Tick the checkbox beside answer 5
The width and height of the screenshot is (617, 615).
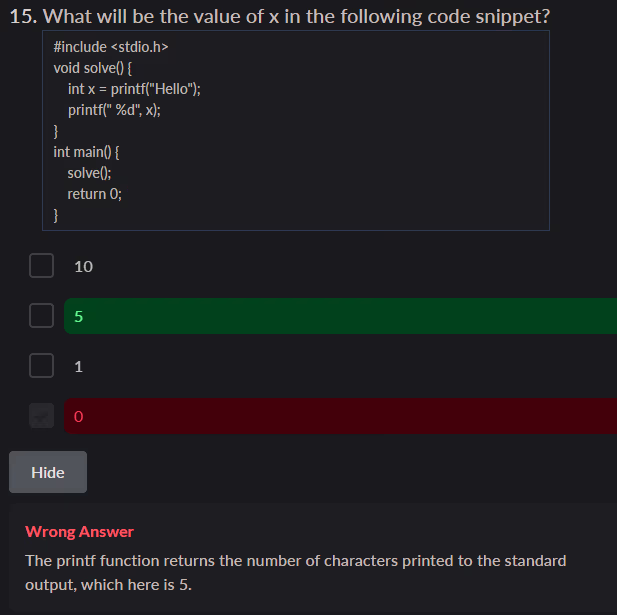(41, 316)
